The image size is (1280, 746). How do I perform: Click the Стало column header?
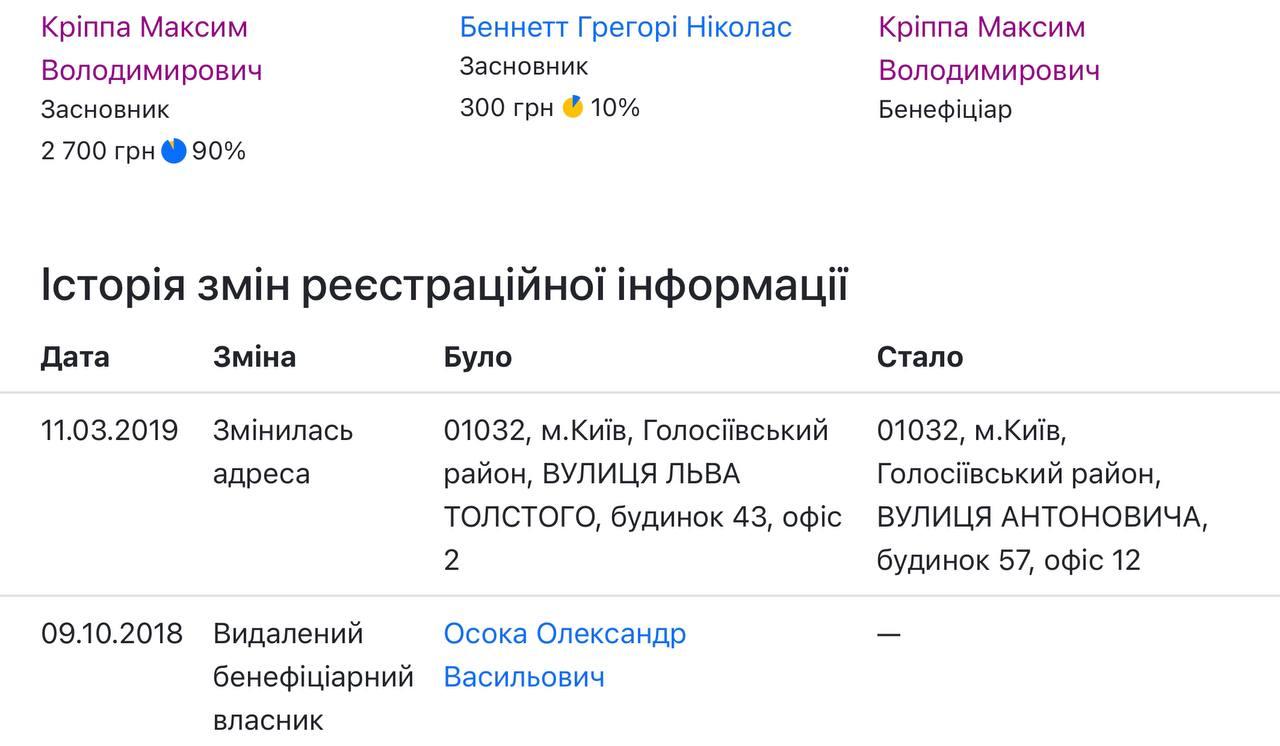click(x=920, y=357)
